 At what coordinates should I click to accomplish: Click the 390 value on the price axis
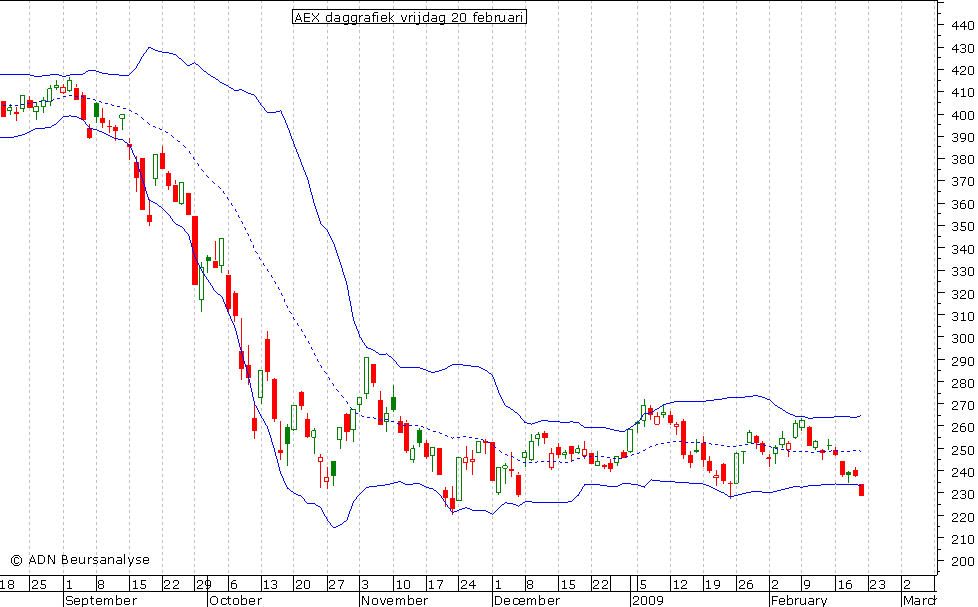(x=963, y=137)
